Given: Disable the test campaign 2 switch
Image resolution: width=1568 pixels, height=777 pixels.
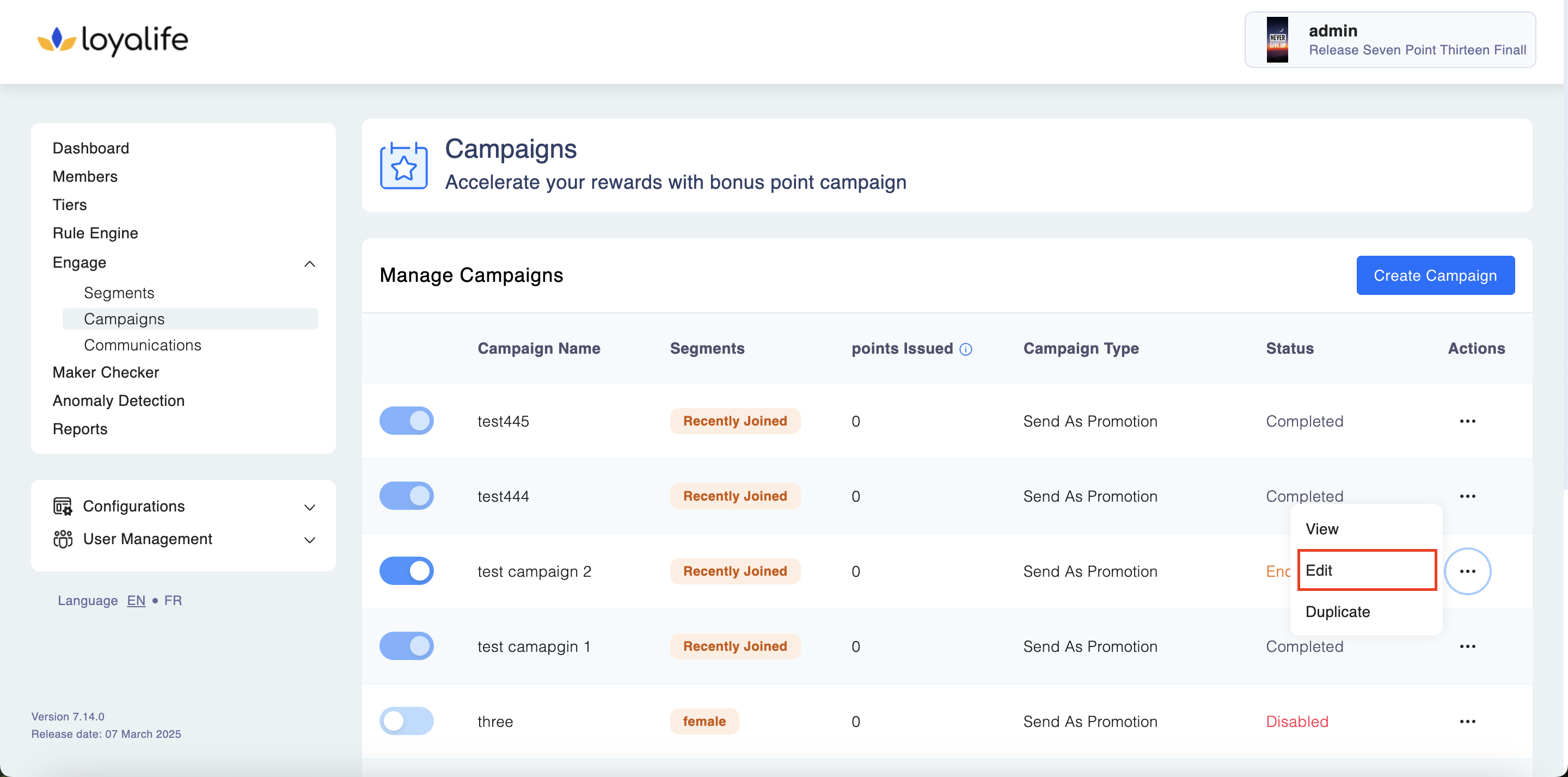Looking at the screenshot, I should pos(406,571).
